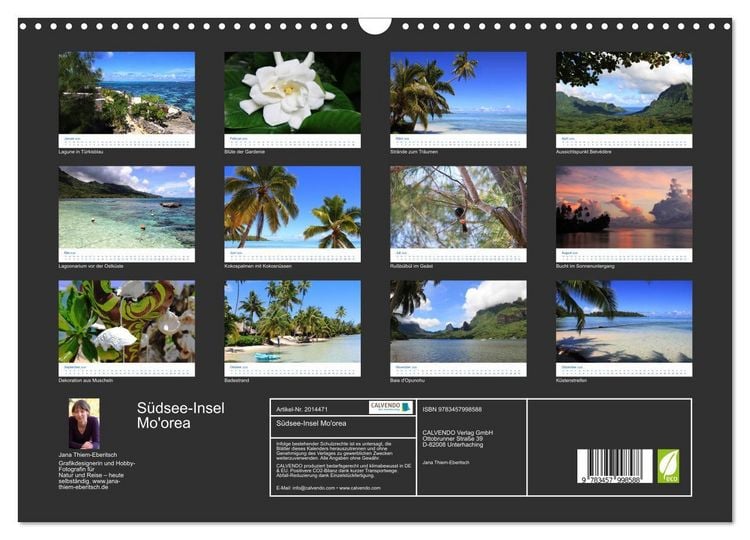Select the Baie d'Opunohu photo
This screenshot has height=540, width=750.
pos(458,321)
